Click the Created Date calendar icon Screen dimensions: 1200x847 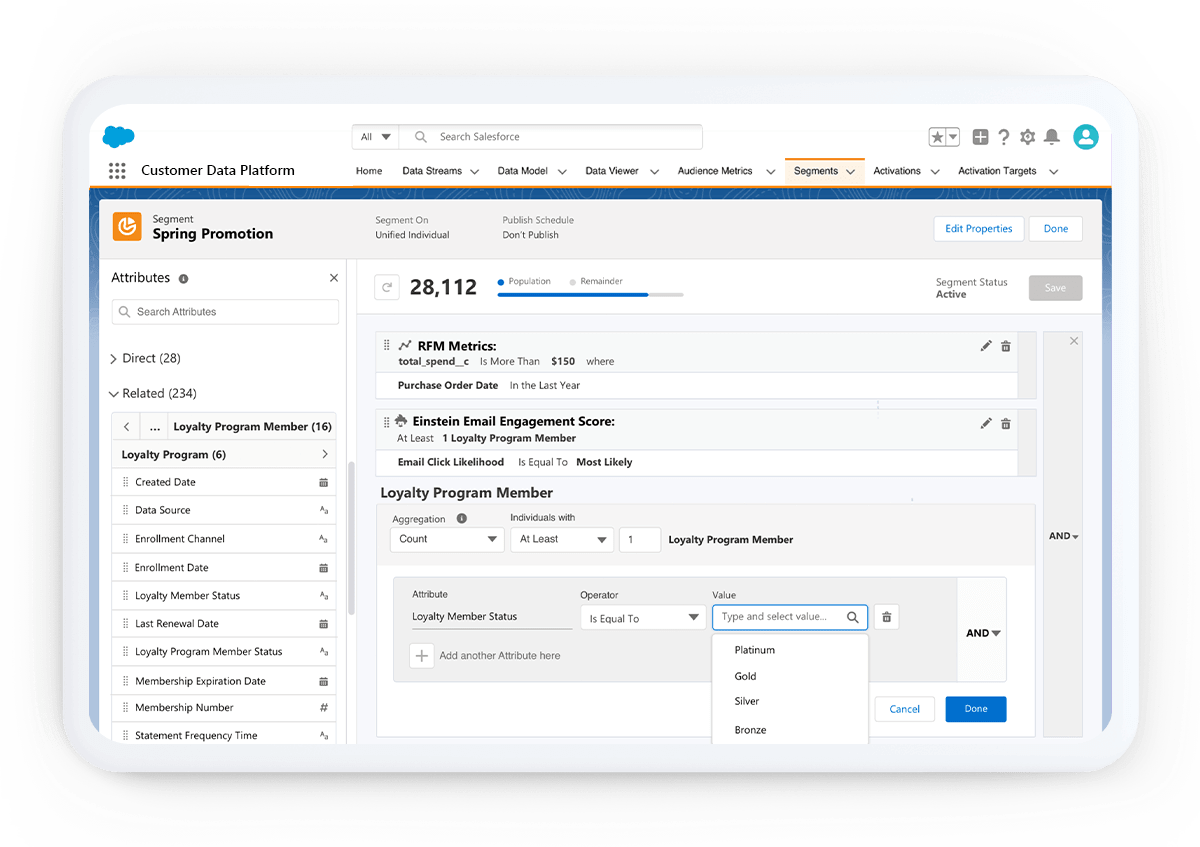click(323, 482)
